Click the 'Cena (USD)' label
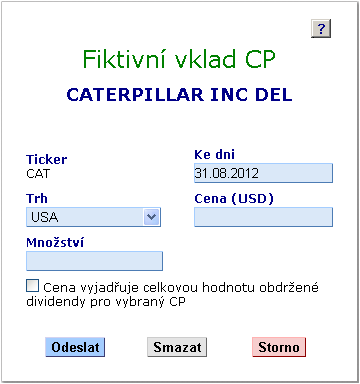360x384 pixels. point(234,199)
